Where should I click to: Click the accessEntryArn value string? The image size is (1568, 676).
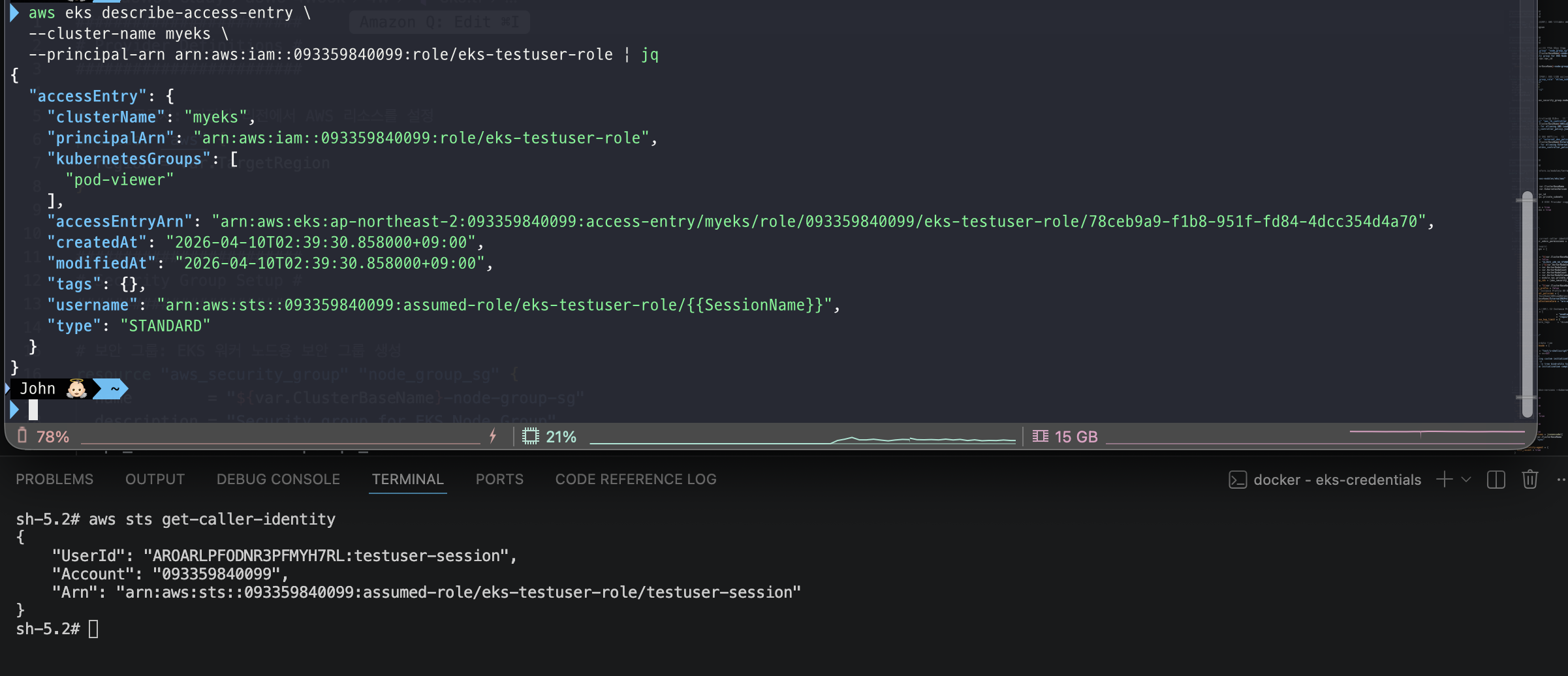[x=819, y=222]
